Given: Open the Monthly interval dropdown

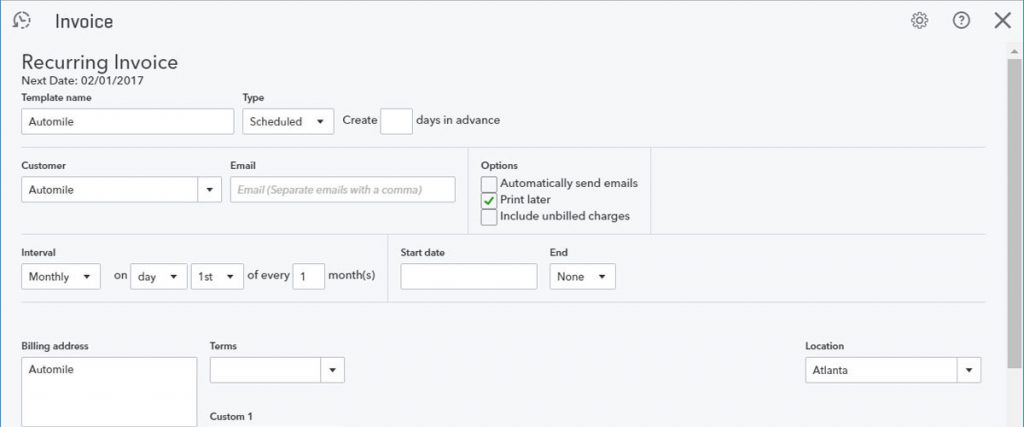Looking at the screenshot, I should [60, 277].
